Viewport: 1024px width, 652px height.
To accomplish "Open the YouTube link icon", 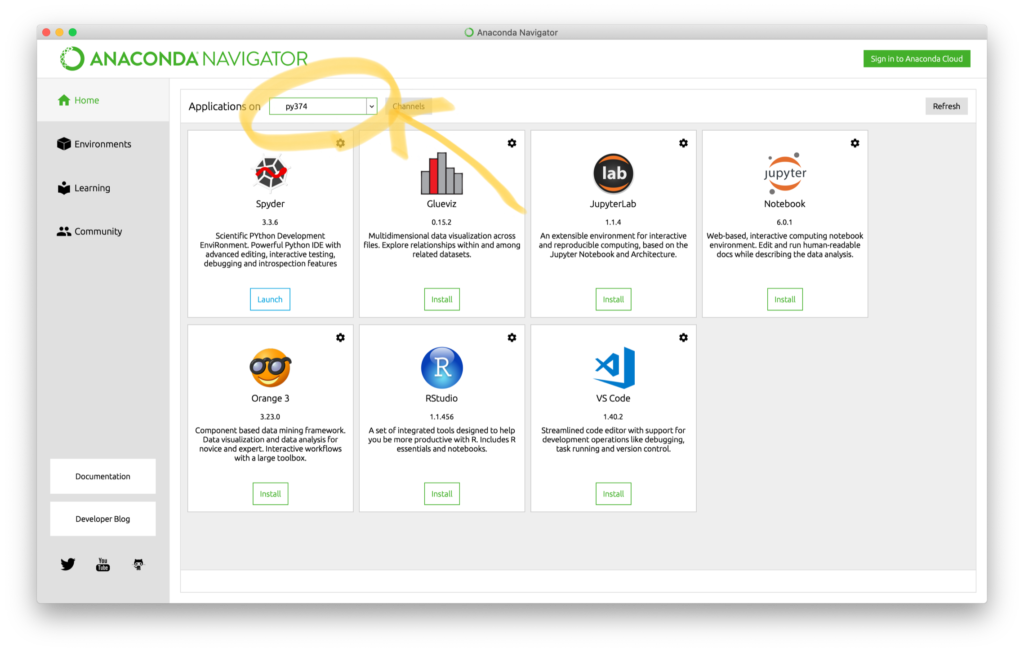I will [103, 564].
